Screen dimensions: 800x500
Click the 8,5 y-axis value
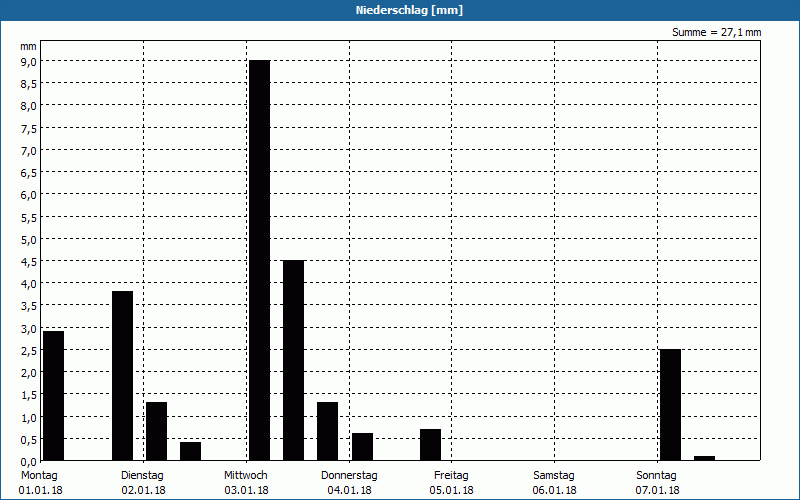[x=29, y=84]
